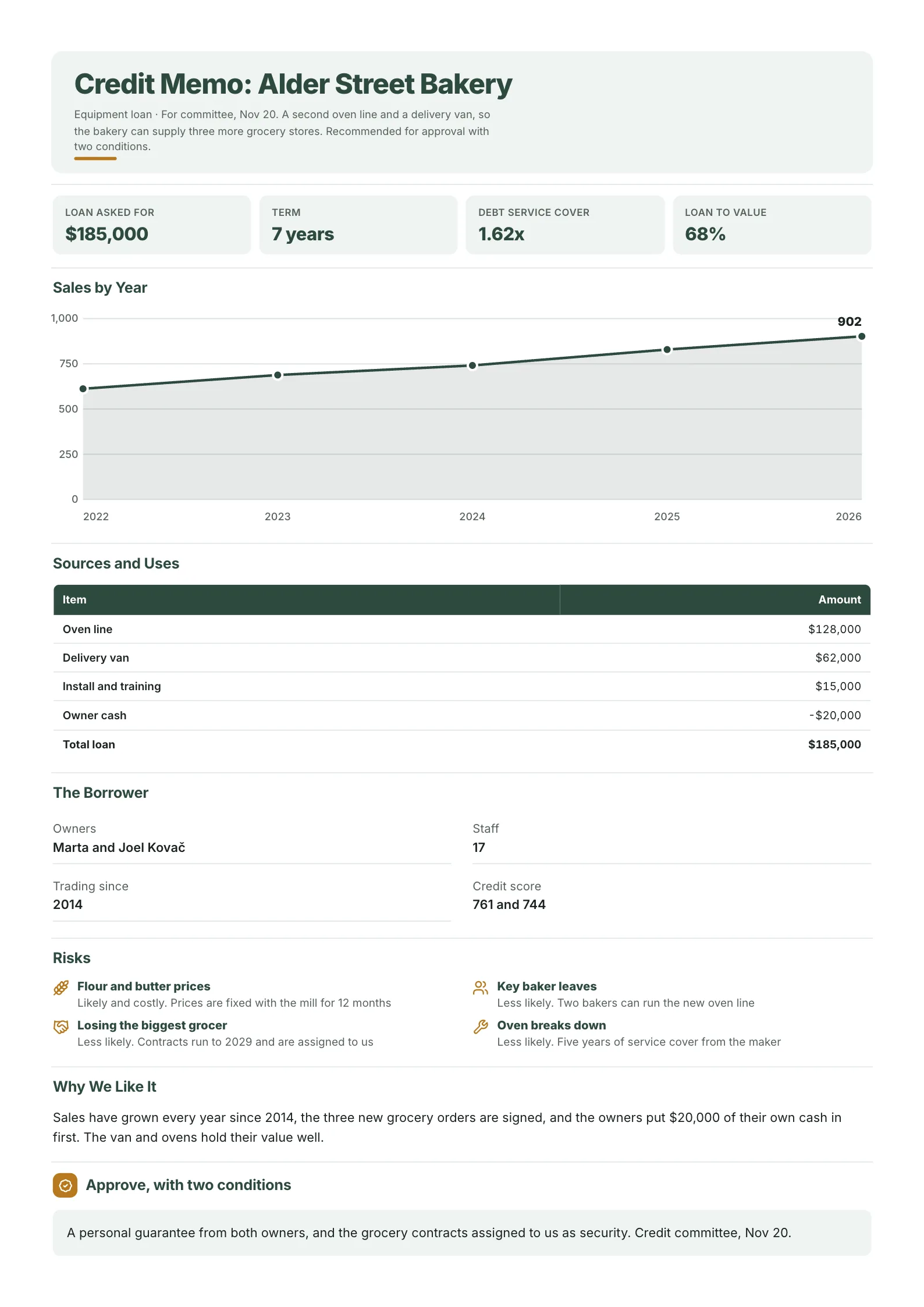Click the 2024 data point on the chart
The height and width of the screenshot is (1307, 924).
tap(472, 365)
